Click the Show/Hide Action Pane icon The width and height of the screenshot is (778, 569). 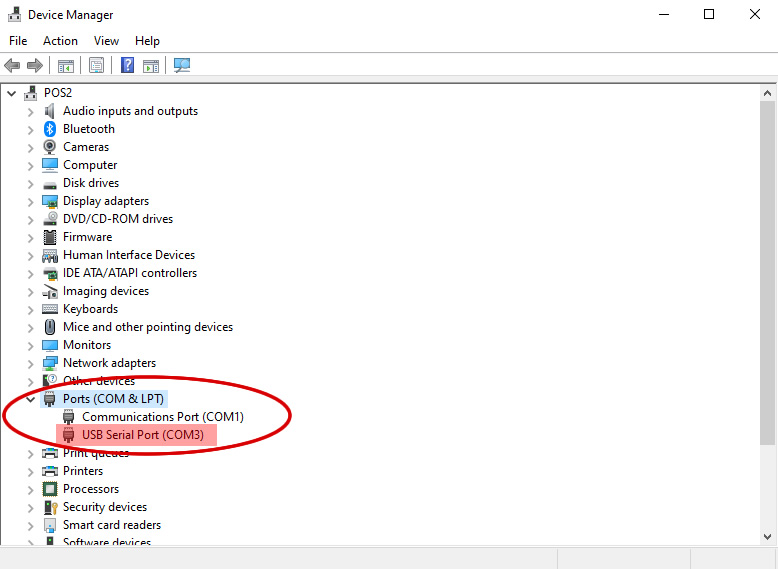pyautogui.click(x=151, y=66)
